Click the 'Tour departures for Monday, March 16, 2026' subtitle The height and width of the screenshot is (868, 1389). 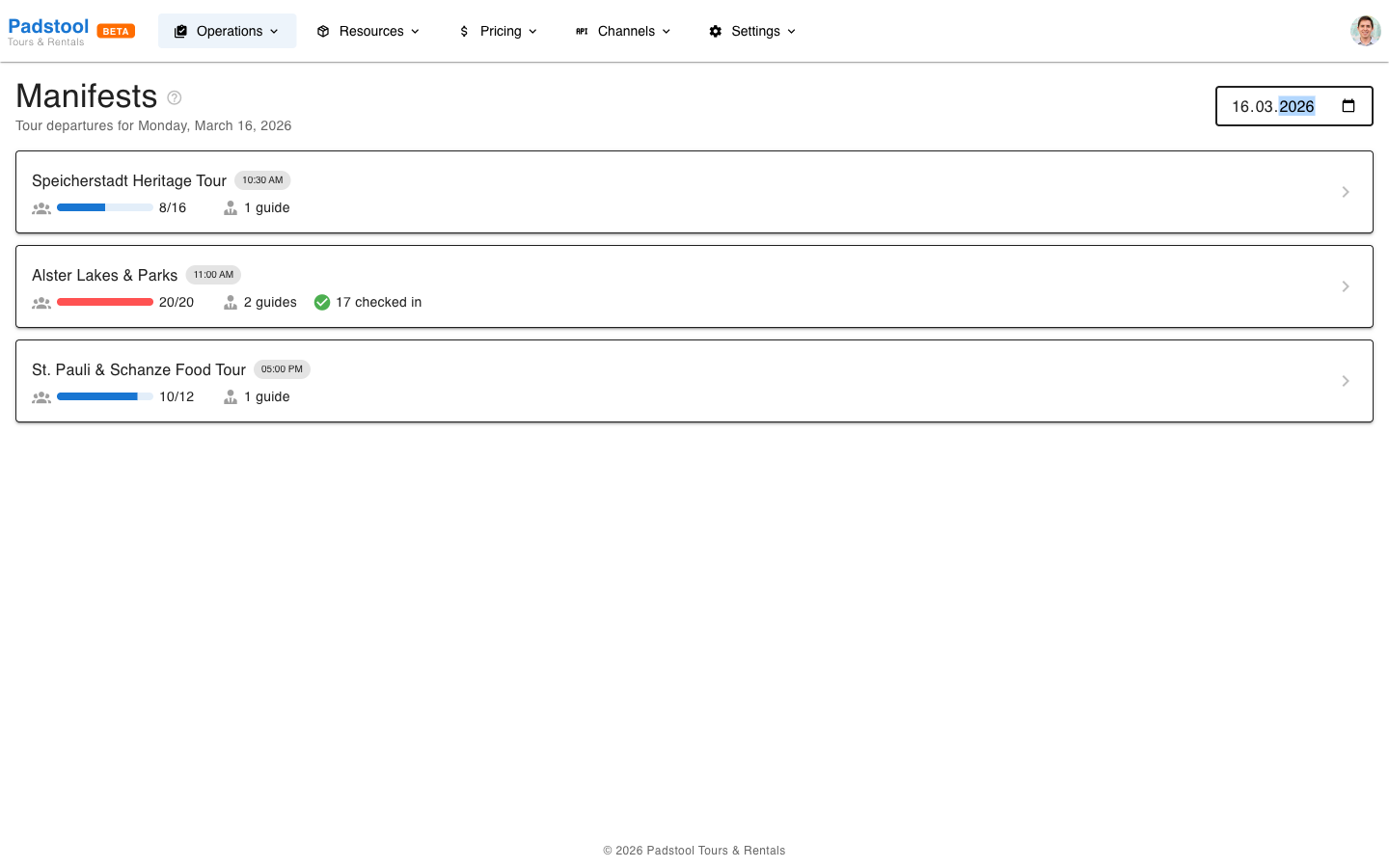click(x=153, y=125)
